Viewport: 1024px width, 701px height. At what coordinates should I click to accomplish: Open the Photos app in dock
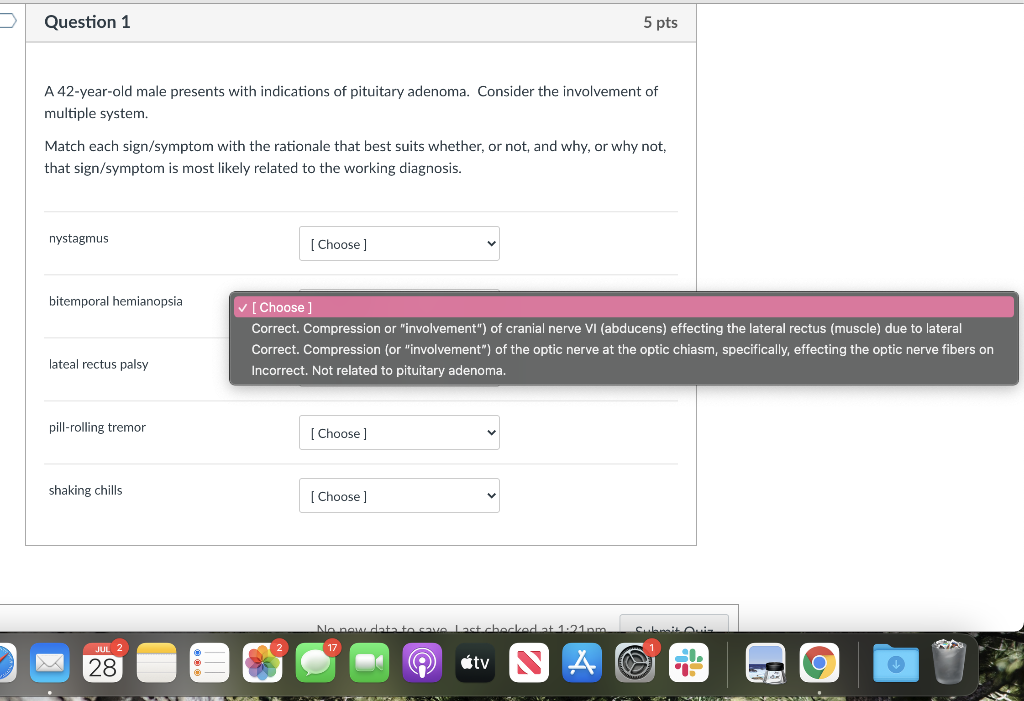[263, 662]
